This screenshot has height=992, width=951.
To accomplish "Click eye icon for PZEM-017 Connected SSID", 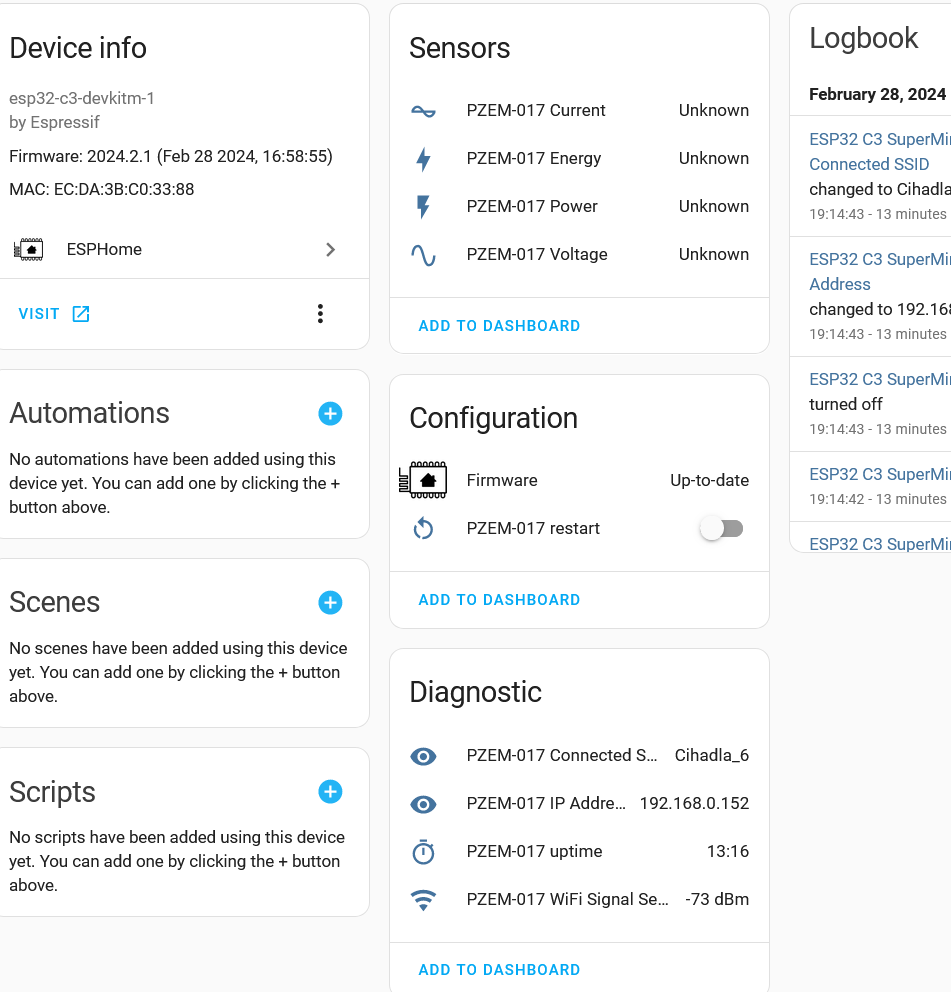I will (x=423, y=756).
